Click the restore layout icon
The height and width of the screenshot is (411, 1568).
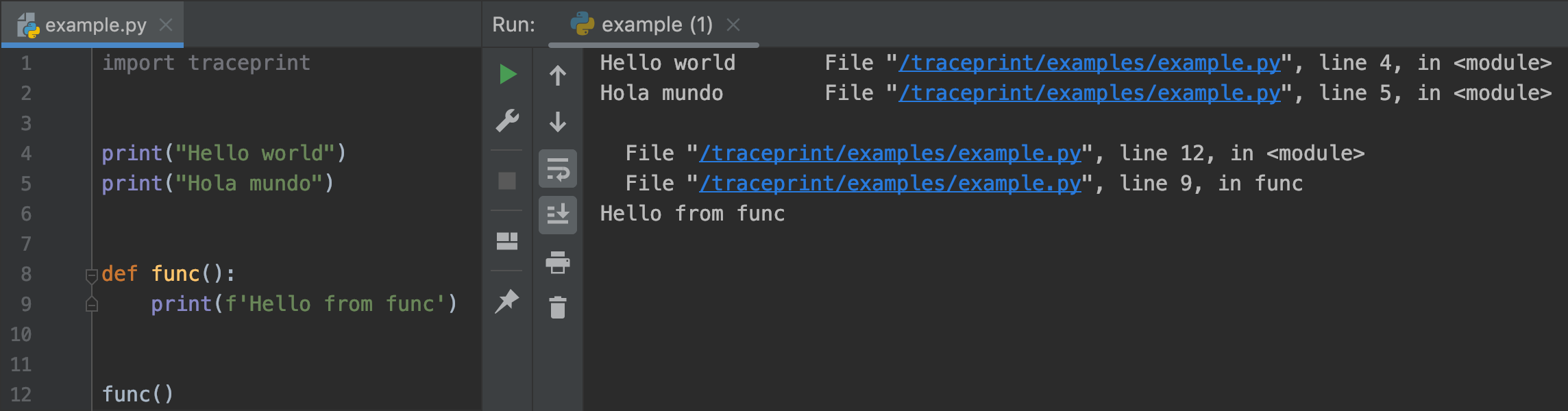tap(507, 241)
